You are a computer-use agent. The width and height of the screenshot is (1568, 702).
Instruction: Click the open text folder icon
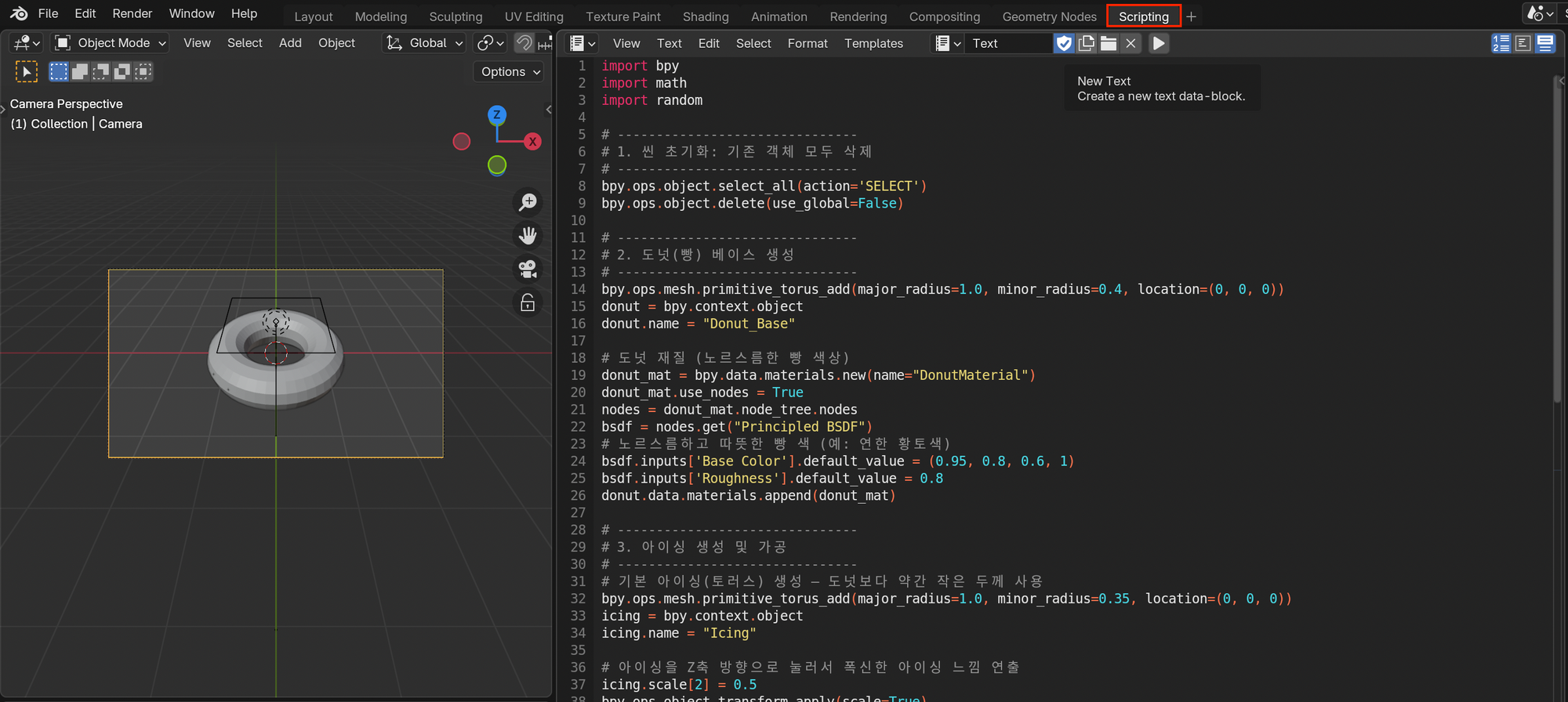[x=1109, y=43]
